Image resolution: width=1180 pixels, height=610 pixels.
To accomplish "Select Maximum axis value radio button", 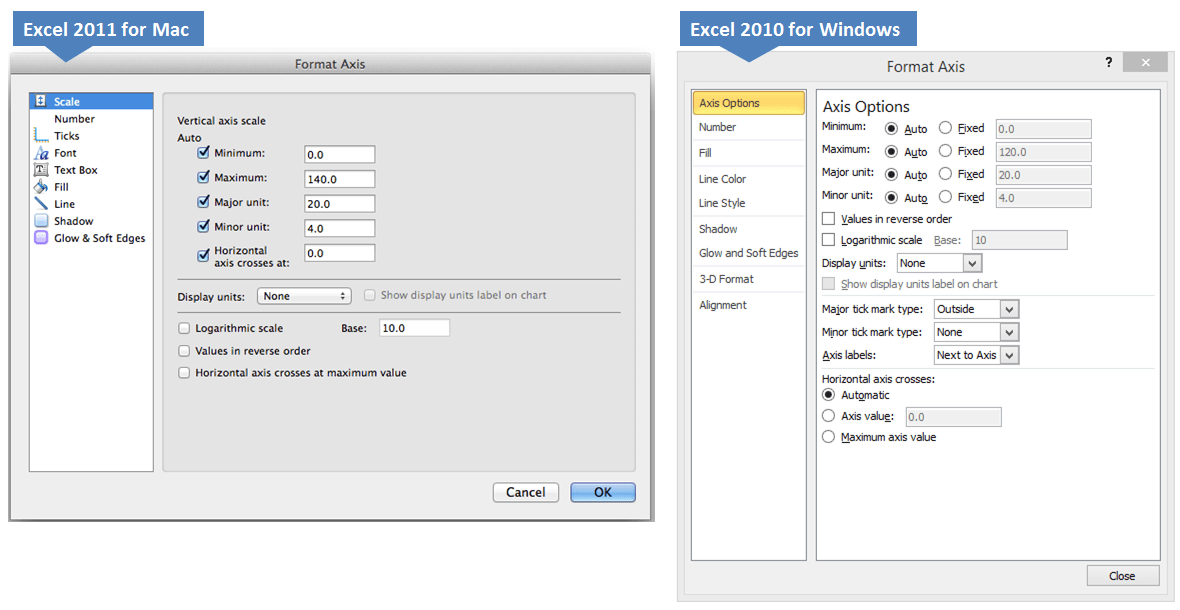I will (828, 437).
